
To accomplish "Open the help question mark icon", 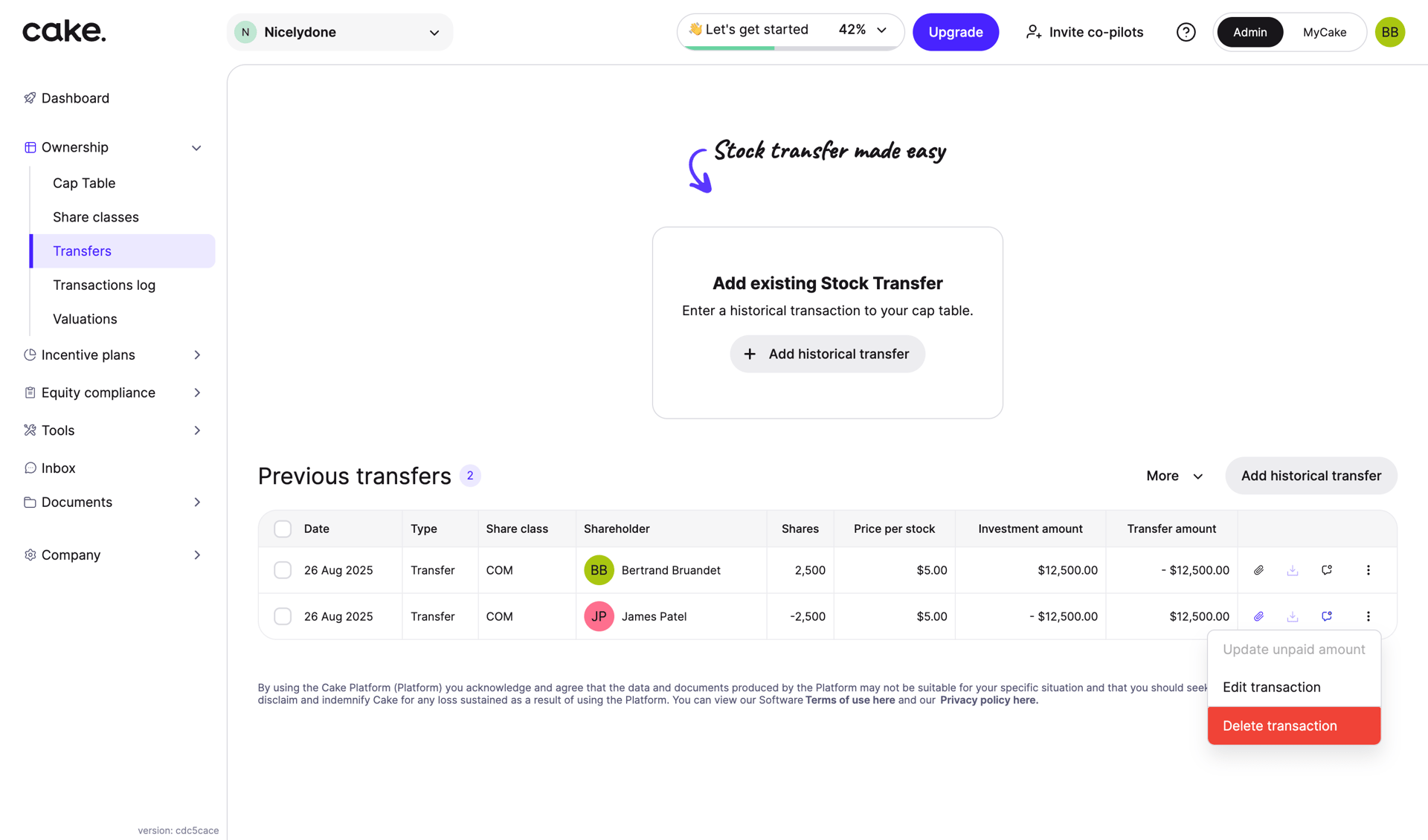I will [x=1186, y=32].
